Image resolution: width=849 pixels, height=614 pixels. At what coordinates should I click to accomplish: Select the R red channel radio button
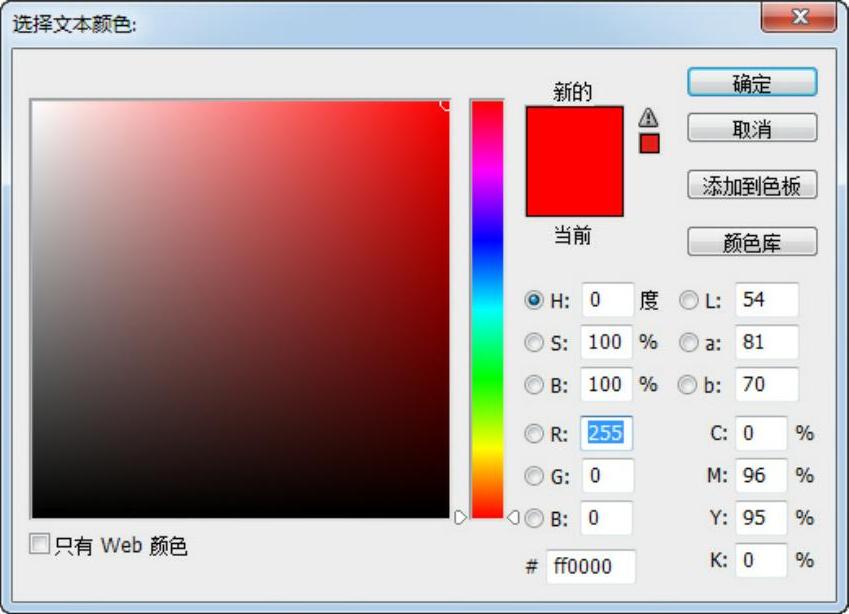point(535,434)
